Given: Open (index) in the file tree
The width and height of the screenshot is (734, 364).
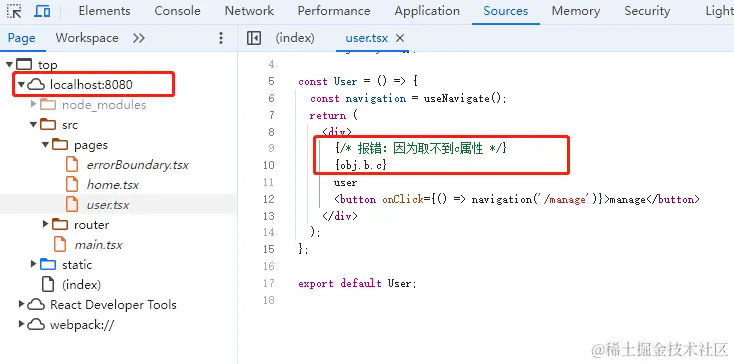Looking at the screenshot, I should coord(81,284).
